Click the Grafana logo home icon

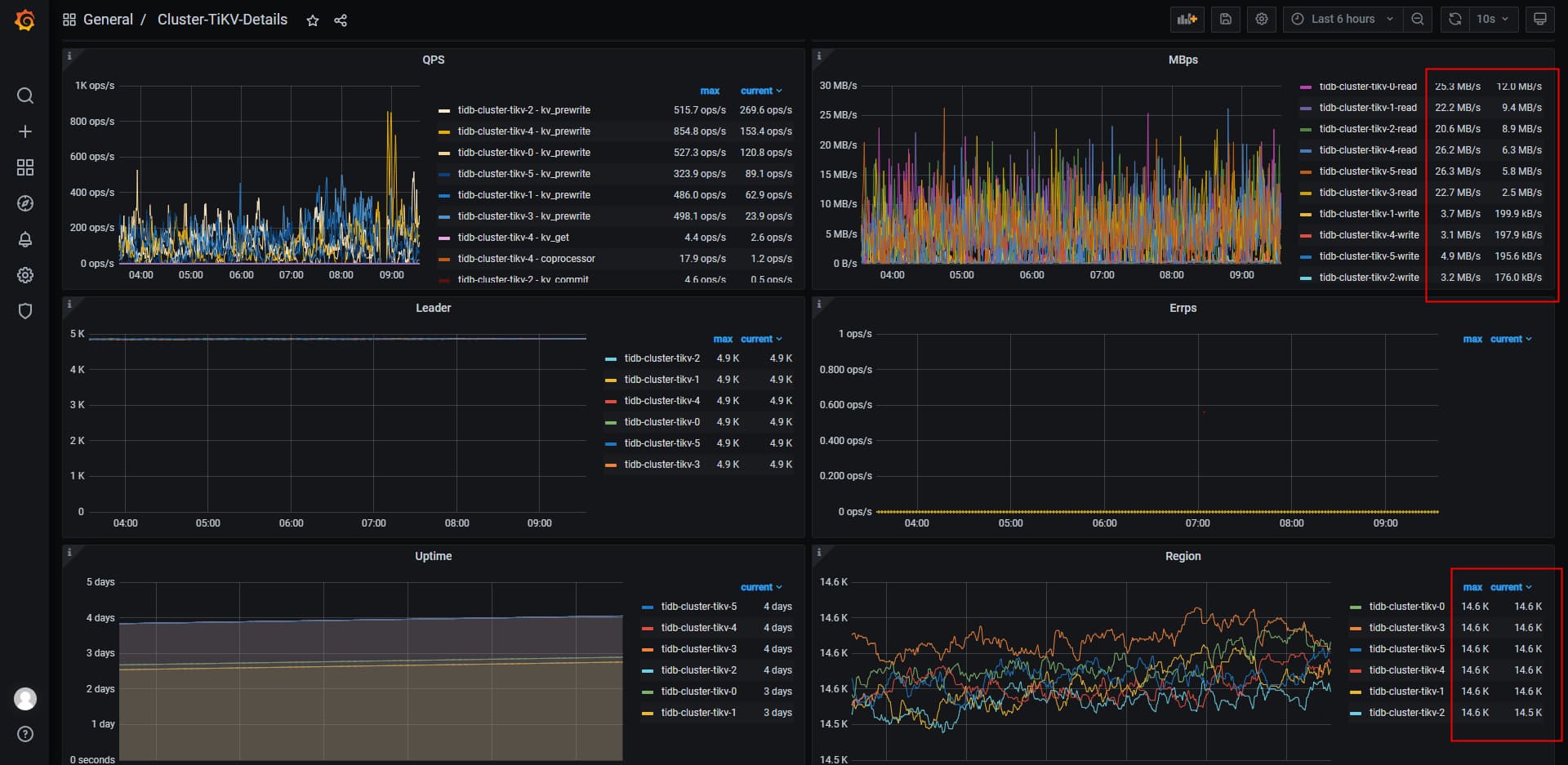point(25,20)
